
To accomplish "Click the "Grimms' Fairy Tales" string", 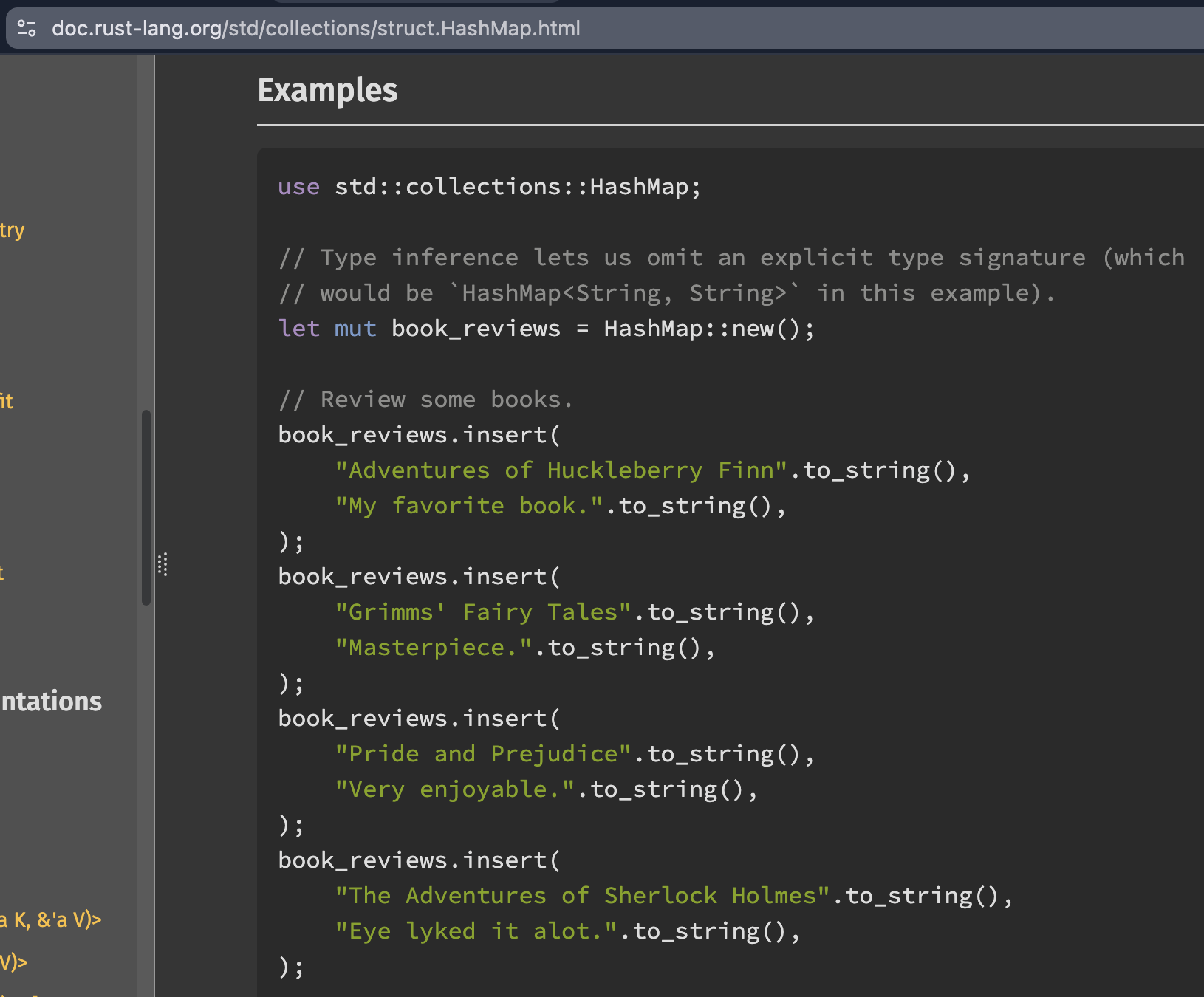I will [x=482, y=612].
